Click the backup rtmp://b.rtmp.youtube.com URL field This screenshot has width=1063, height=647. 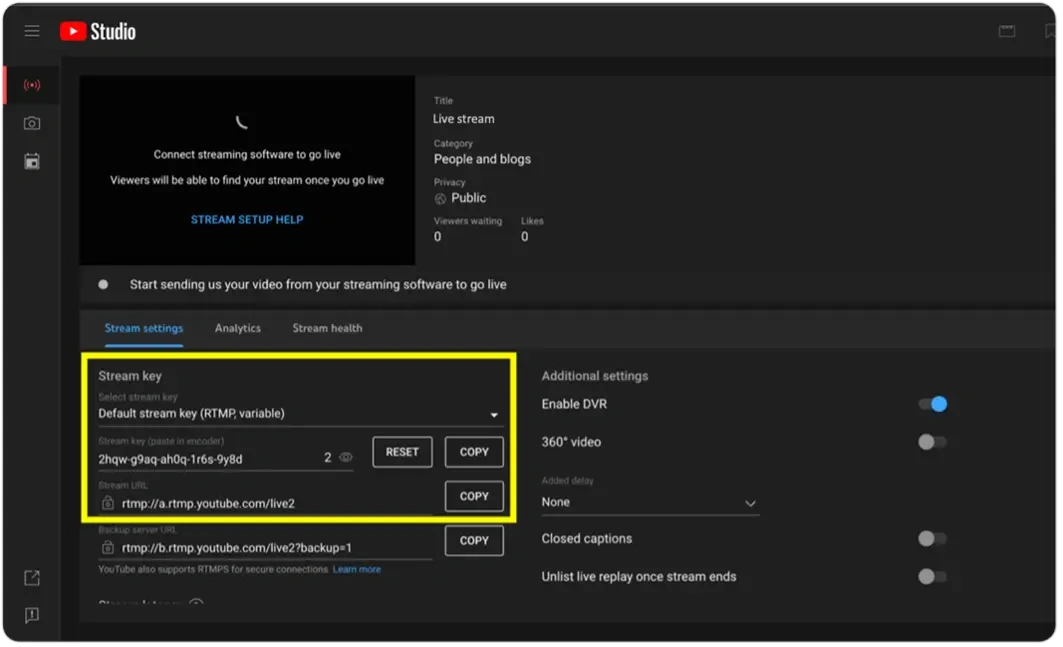pyautogui.click(x=265, y=547)
